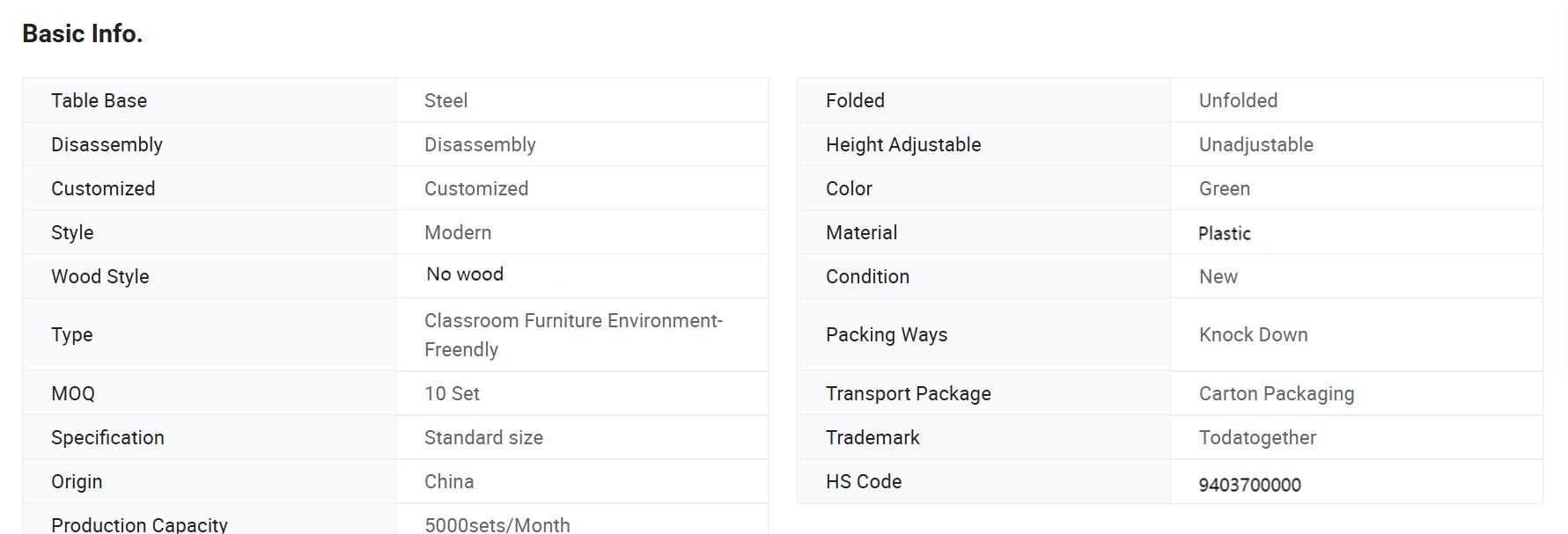Click the HS Code number 9403700000
1568x534 pixels.
(1249, 485)
